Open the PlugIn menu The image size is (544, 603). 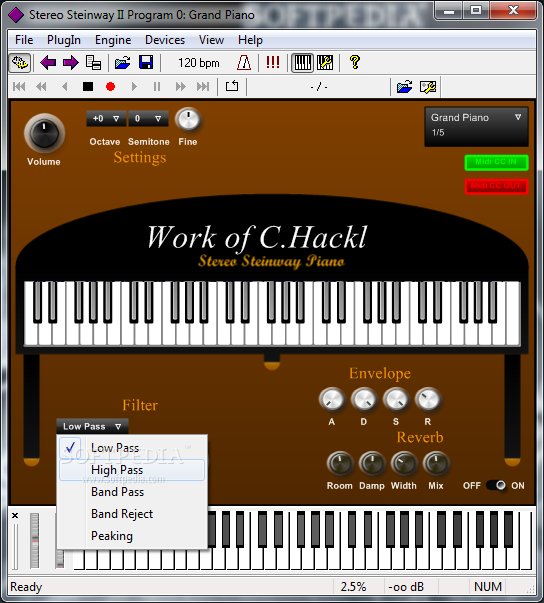pos(64,40)
